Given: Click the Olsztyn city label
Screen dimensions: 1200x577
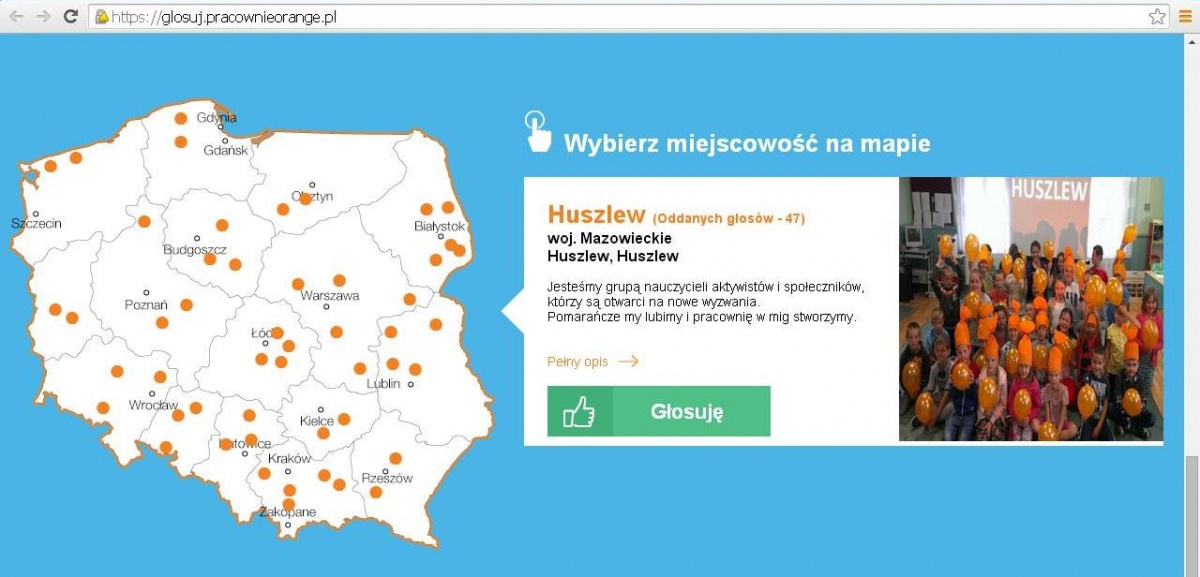Looking at the screenshot, I should click(x=311, y=196).
